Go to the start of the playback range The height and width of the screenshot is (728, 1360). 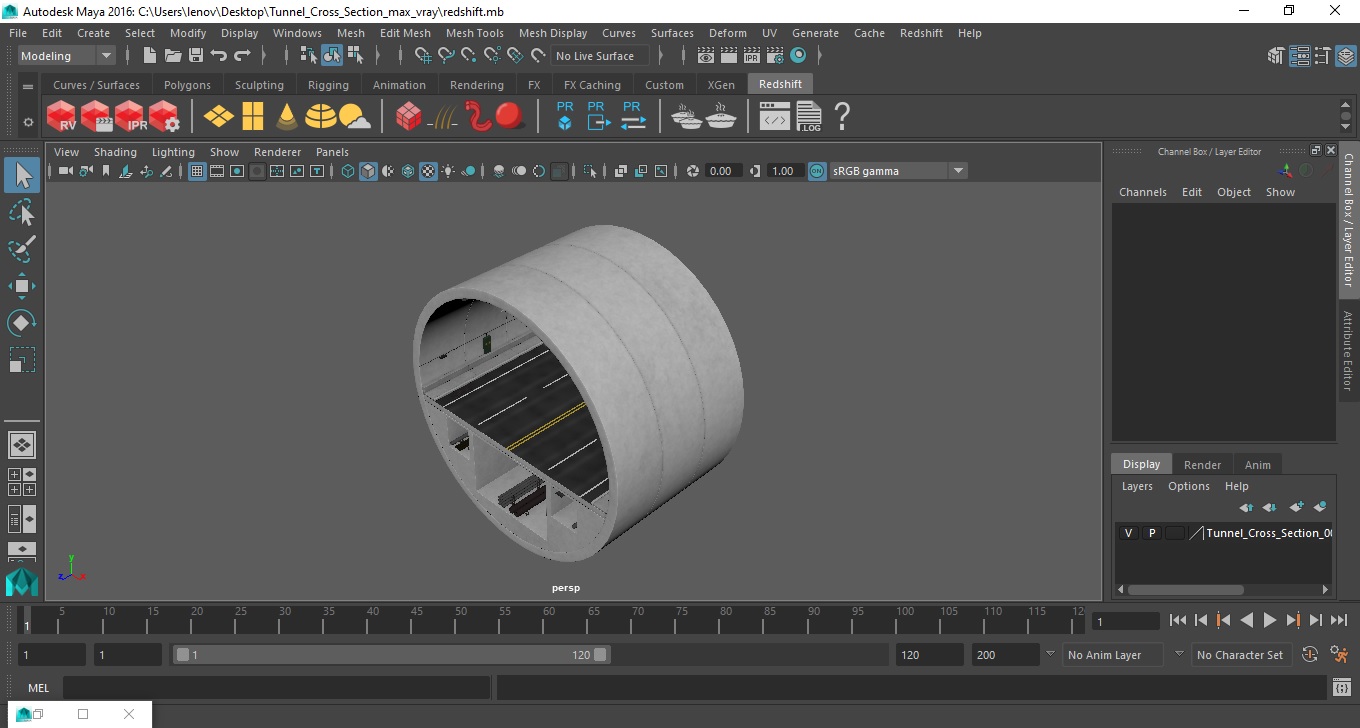[1178, 621]
